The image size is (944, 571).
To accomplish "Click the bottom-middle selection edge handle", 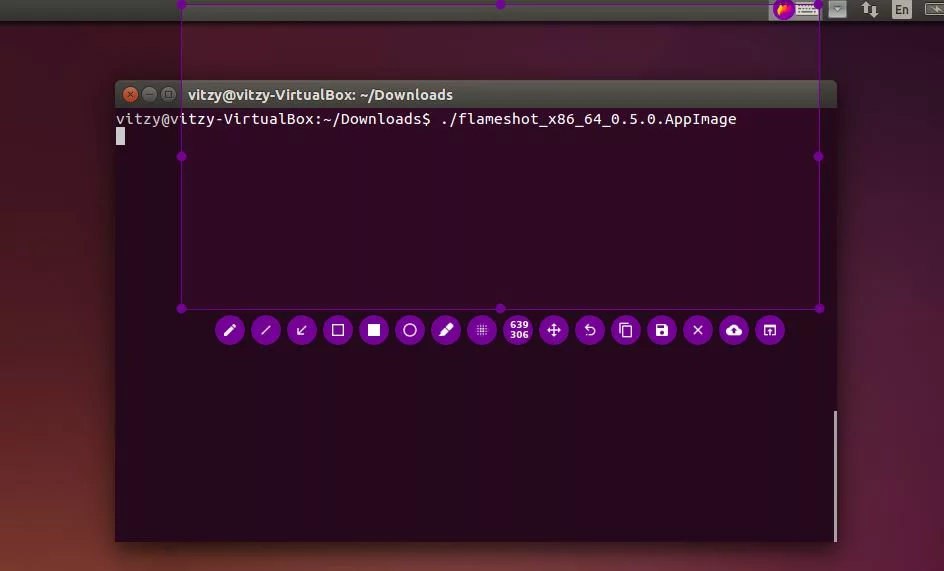I will point(500,308).
